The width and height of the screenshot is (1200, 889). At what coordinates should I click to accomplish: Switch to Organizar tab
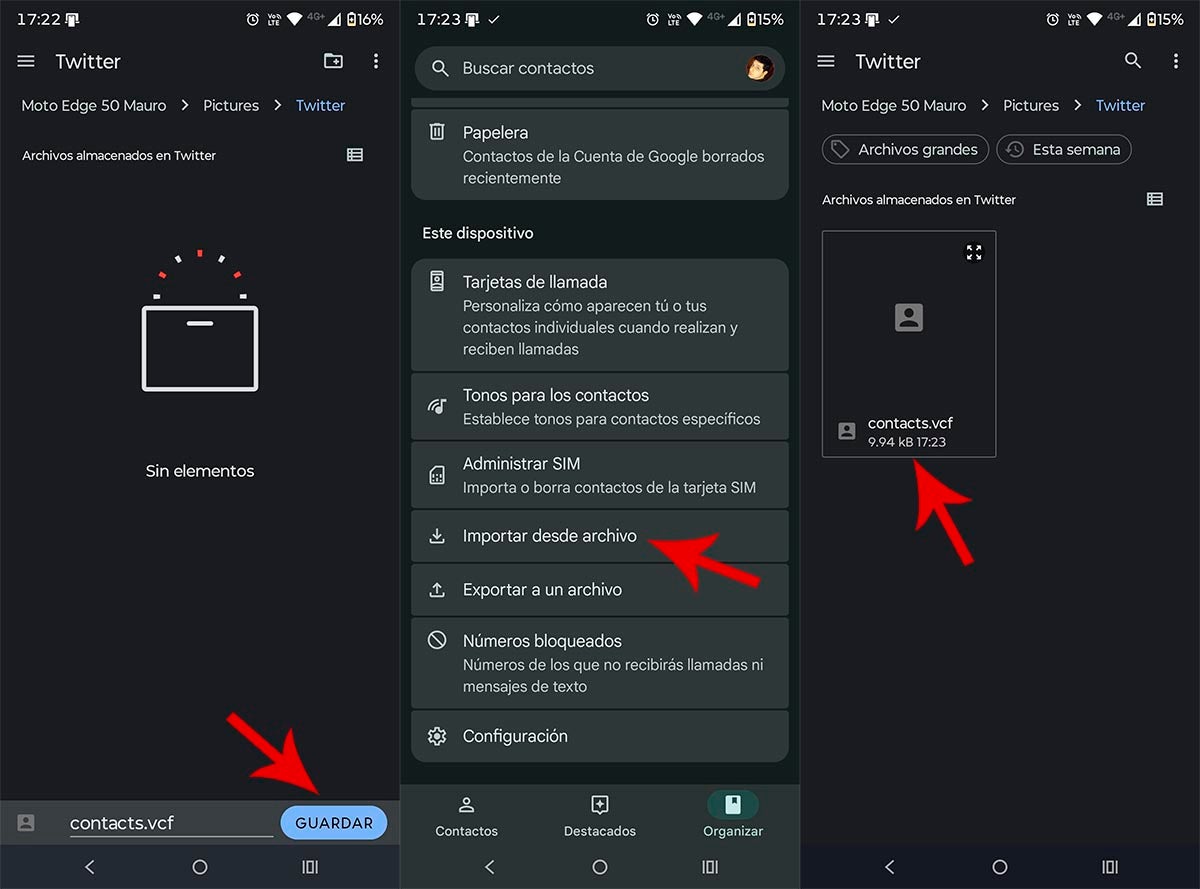coord(733,816)
